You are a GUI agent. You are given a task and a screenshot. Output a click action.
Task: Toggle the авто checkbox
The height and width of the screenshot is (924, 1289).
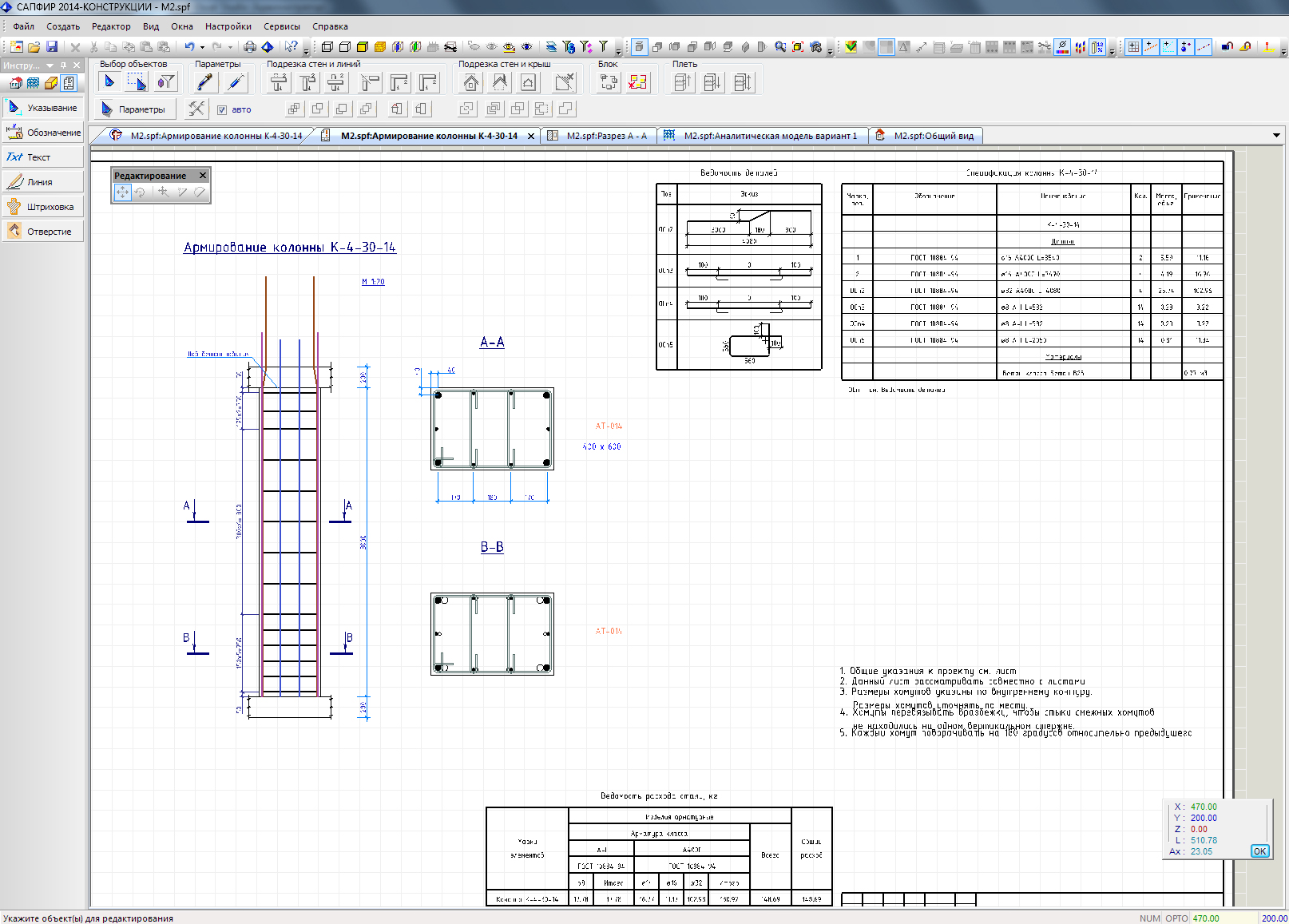coord(222,110)
